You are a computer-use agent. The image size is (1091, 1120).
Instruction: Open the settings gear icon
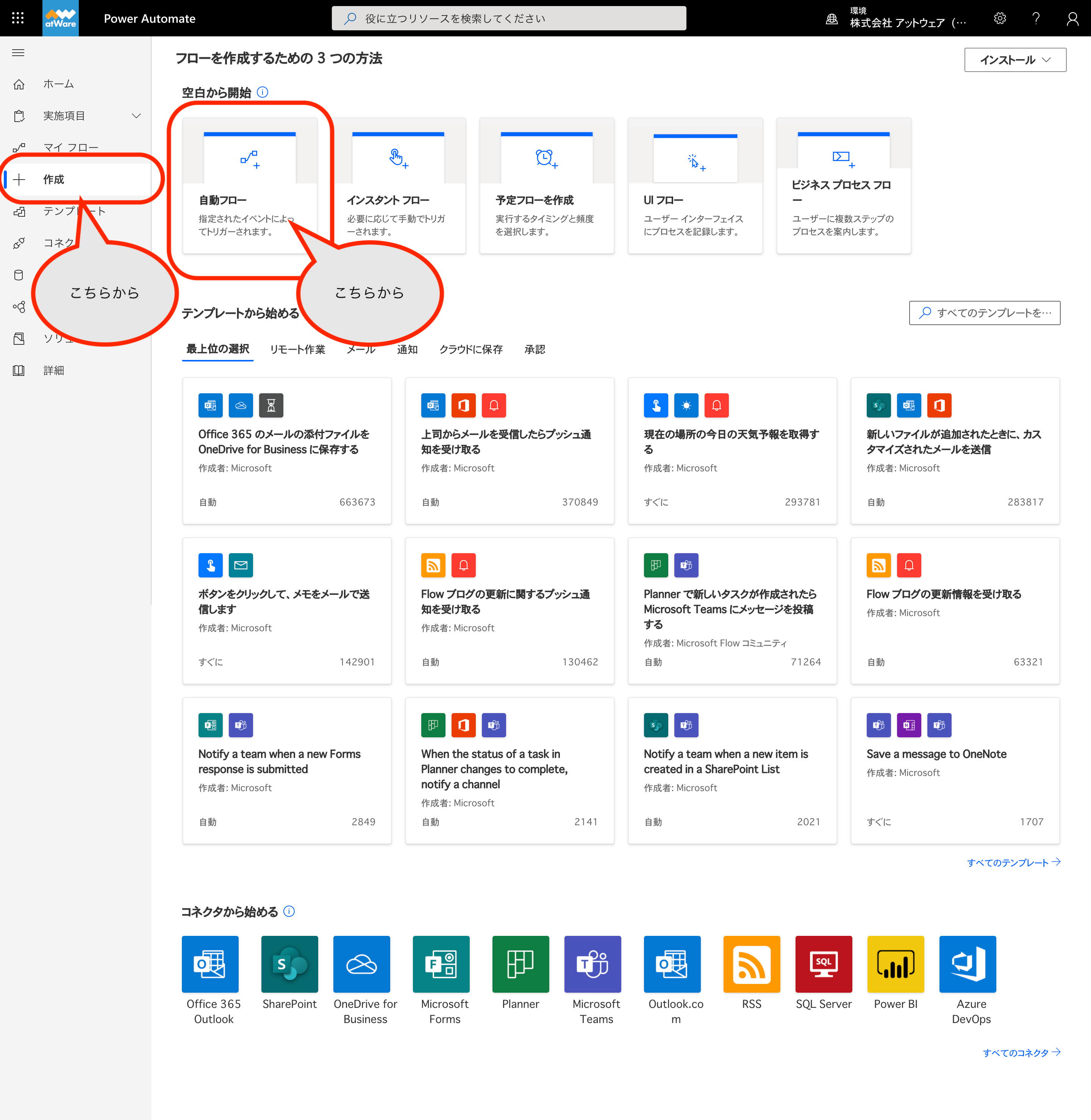coord(999,18)
